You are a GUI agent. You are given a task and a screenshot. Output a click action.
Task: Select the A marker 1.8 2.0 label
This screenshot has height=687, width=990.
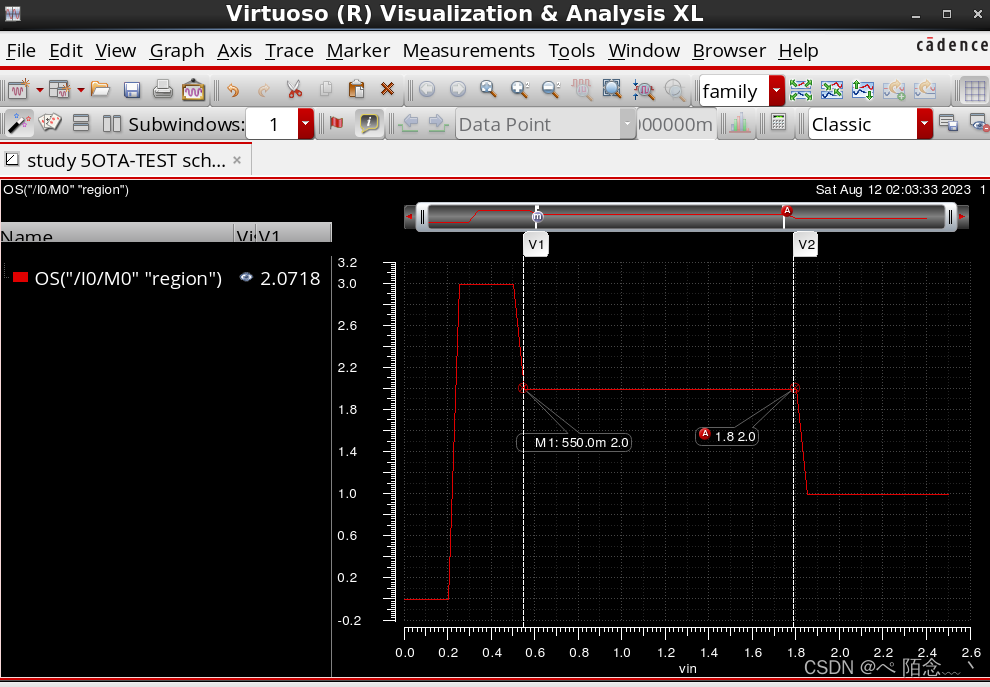727,436
